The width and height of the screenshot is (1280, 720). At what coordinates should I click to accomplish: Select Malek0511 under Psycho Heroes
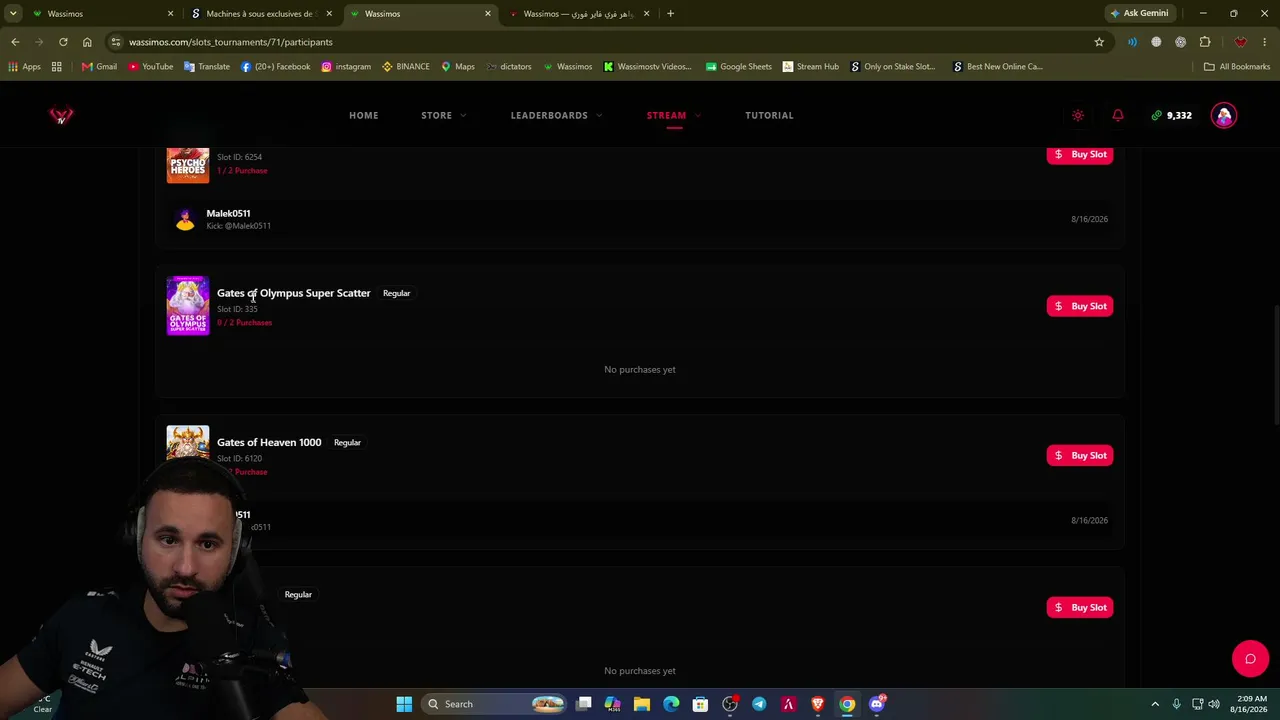(228, 213)
